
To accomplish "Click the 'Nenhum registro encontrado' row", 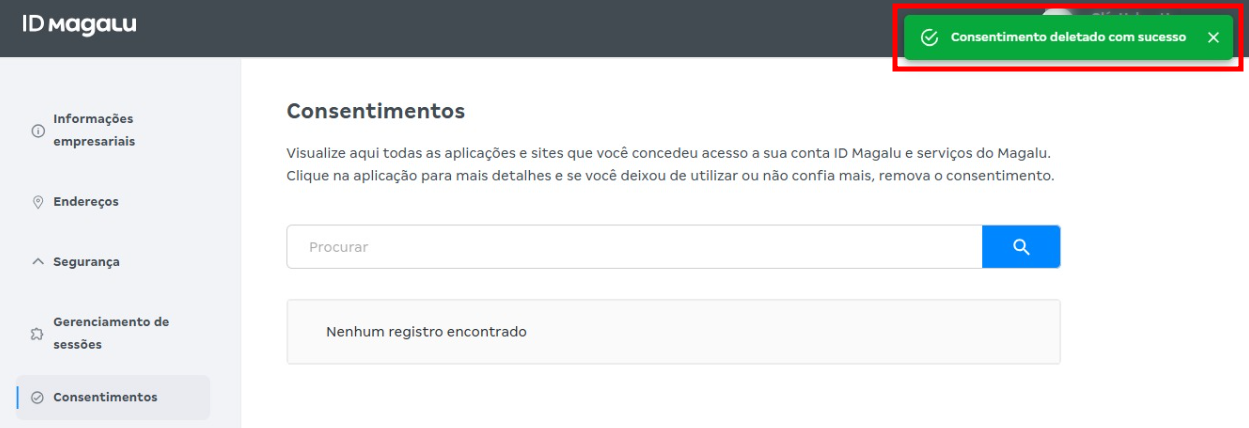I will pos(673,331).
